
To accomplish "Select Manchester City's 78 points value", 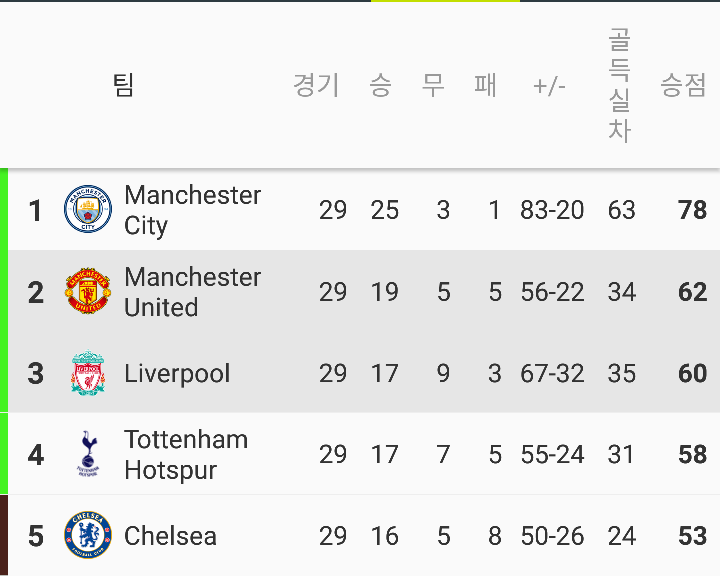I will 692,210.
